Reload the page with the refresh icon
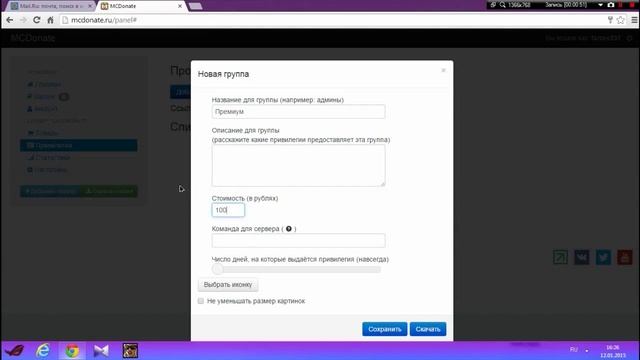The image size is (640, 360). tap(37, 20)
